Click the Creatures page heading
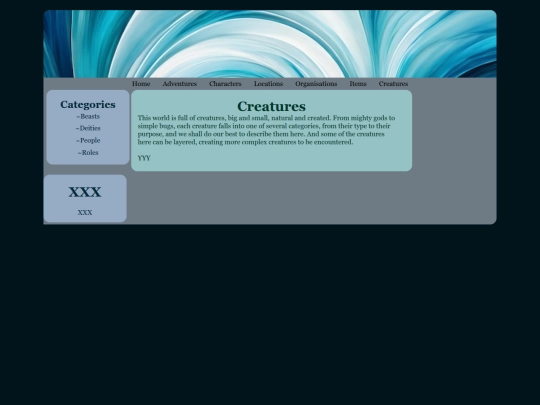Screen dimensions: 540x405 click(x=271, y=106)
